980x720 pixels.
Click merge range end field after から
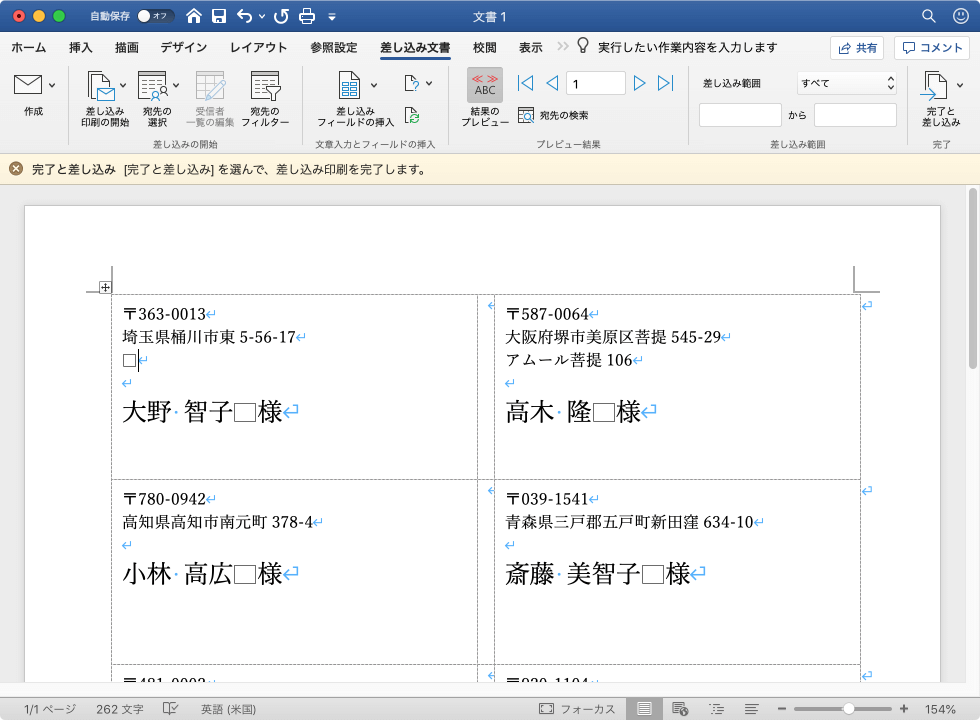click(x=855, y=115)
